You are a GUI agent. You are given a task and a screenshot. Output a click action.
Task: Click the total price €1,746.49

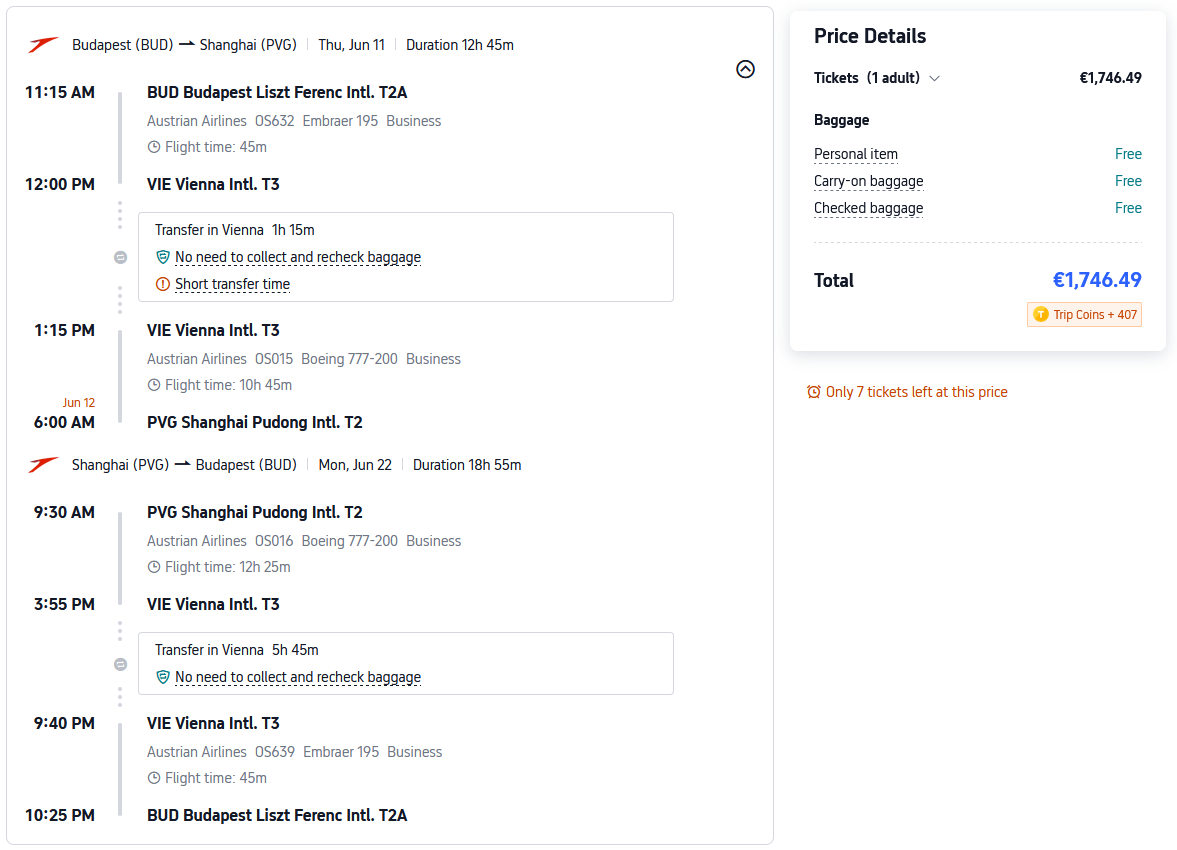pos(1097,280)
